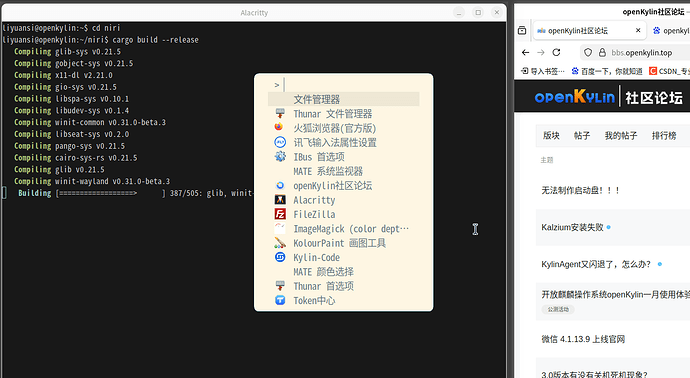690x378 pixels.
Task: Open 版块 forum navigation tab
Action: pyautogui.click(x=551, y=136)
